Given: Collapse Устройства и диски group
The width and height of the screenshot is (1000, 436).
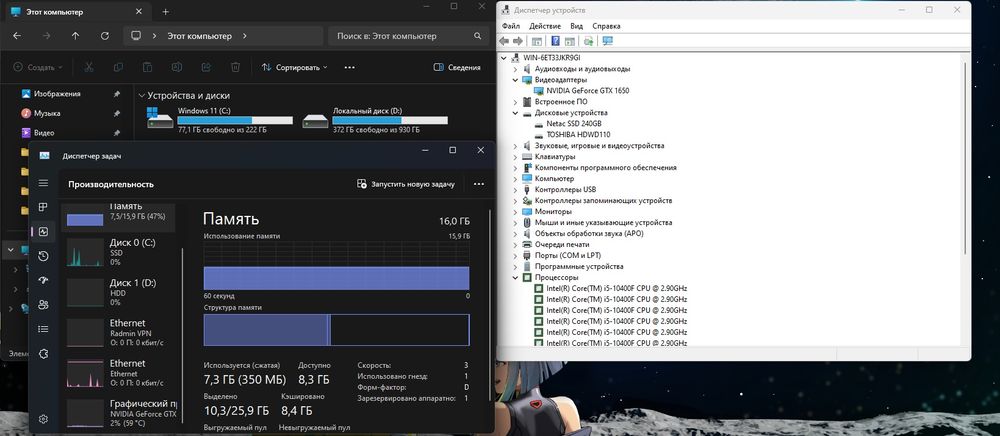Looking at the screenshot, I should [x=142, y=96].
